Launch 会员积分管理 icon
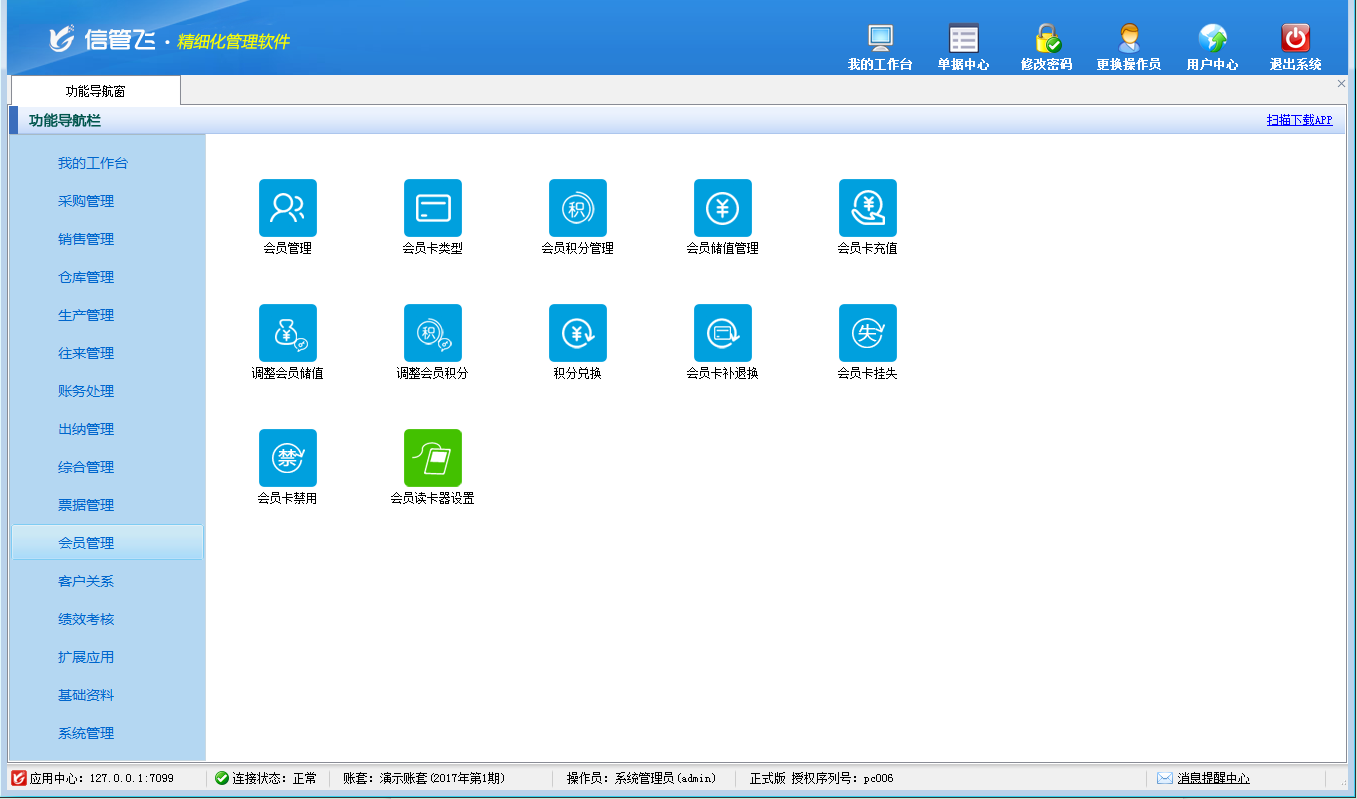The width and height of the screenshot is (1357, 799). coord(577,208)
